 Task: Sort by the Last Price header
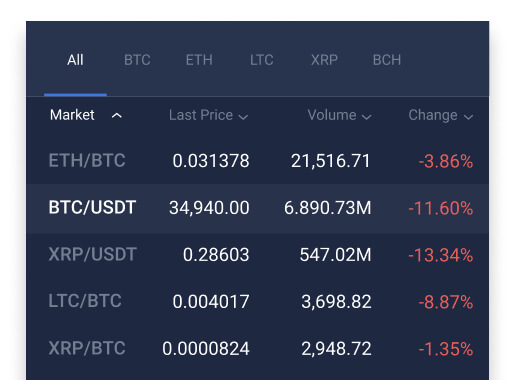201,115
